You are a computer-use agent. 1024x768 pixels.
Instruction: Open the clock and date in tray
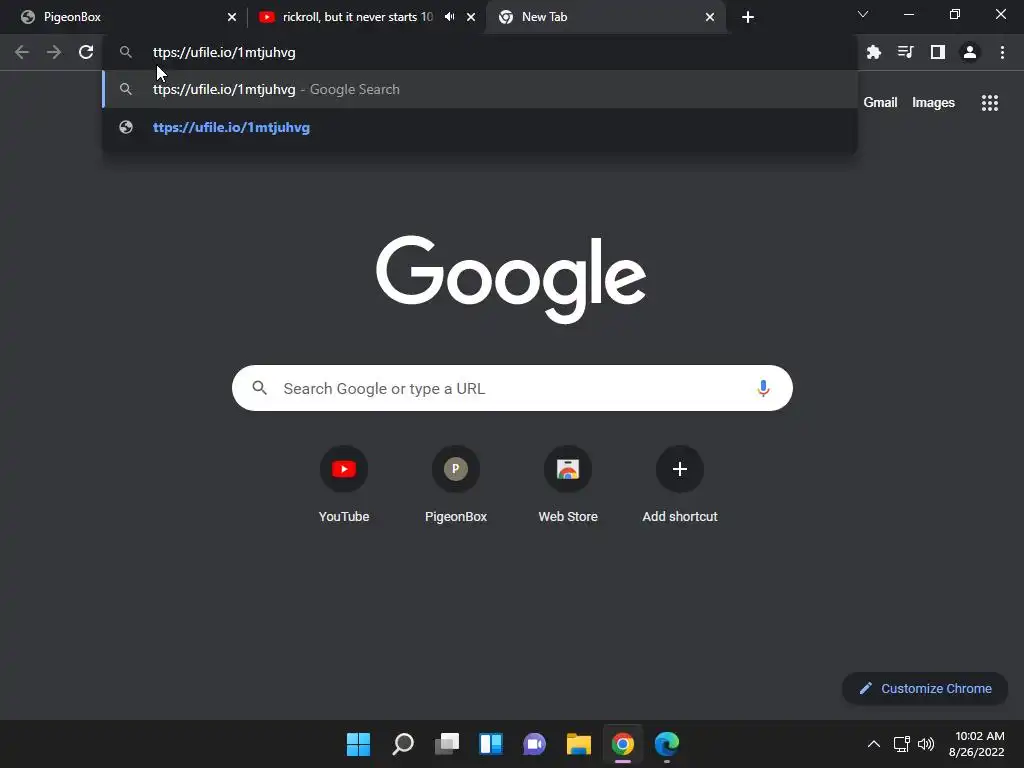tap(976, 744)
